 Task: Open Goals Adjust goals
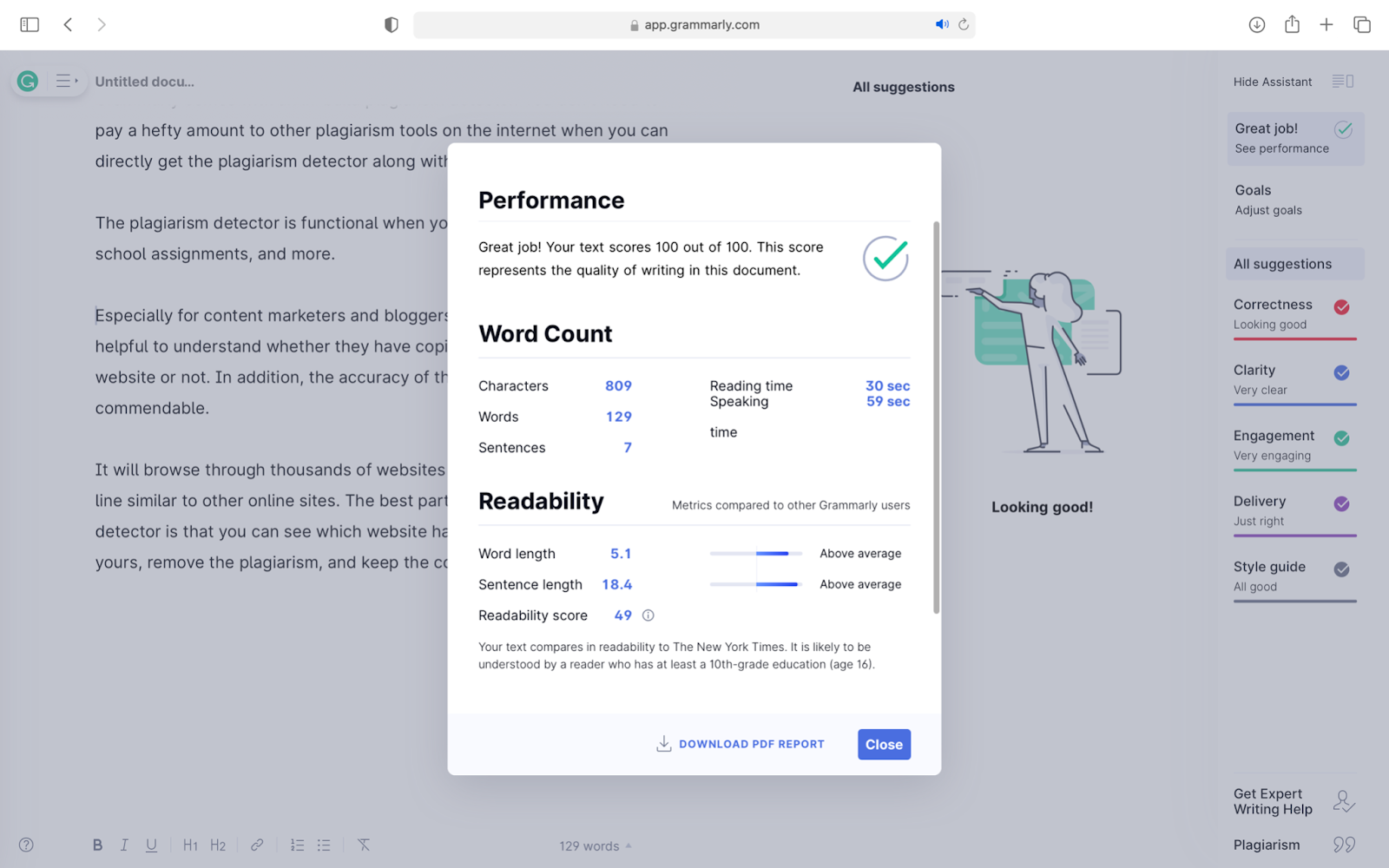point(1295,200)
